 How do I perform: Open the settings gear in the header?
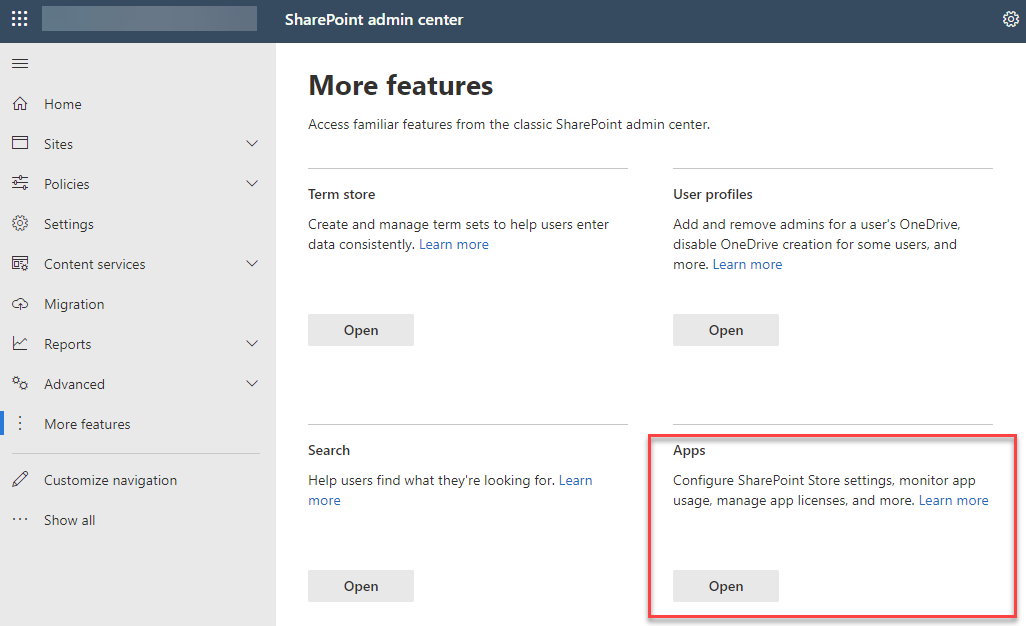point(1010,20)
